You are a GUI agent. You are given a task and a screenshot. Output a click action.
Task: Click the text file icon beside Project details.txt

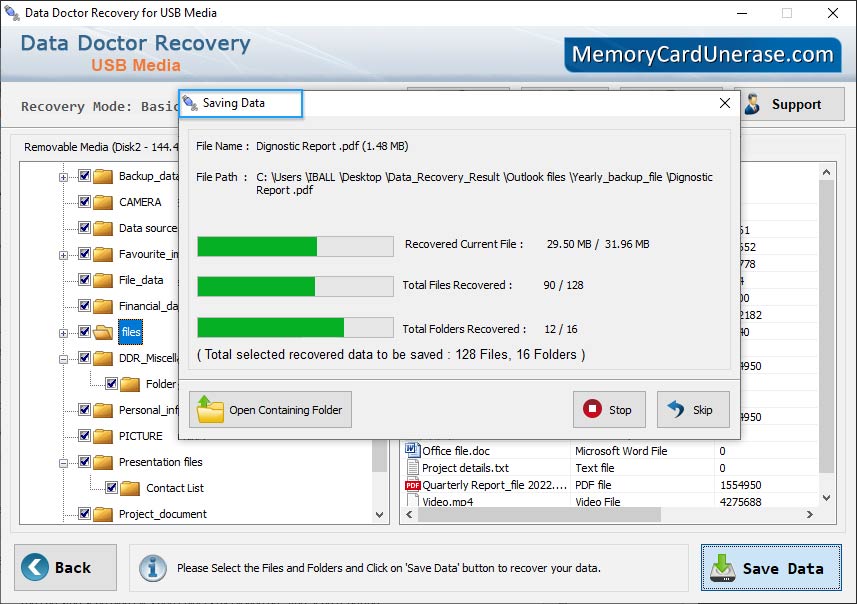(412, 467)
